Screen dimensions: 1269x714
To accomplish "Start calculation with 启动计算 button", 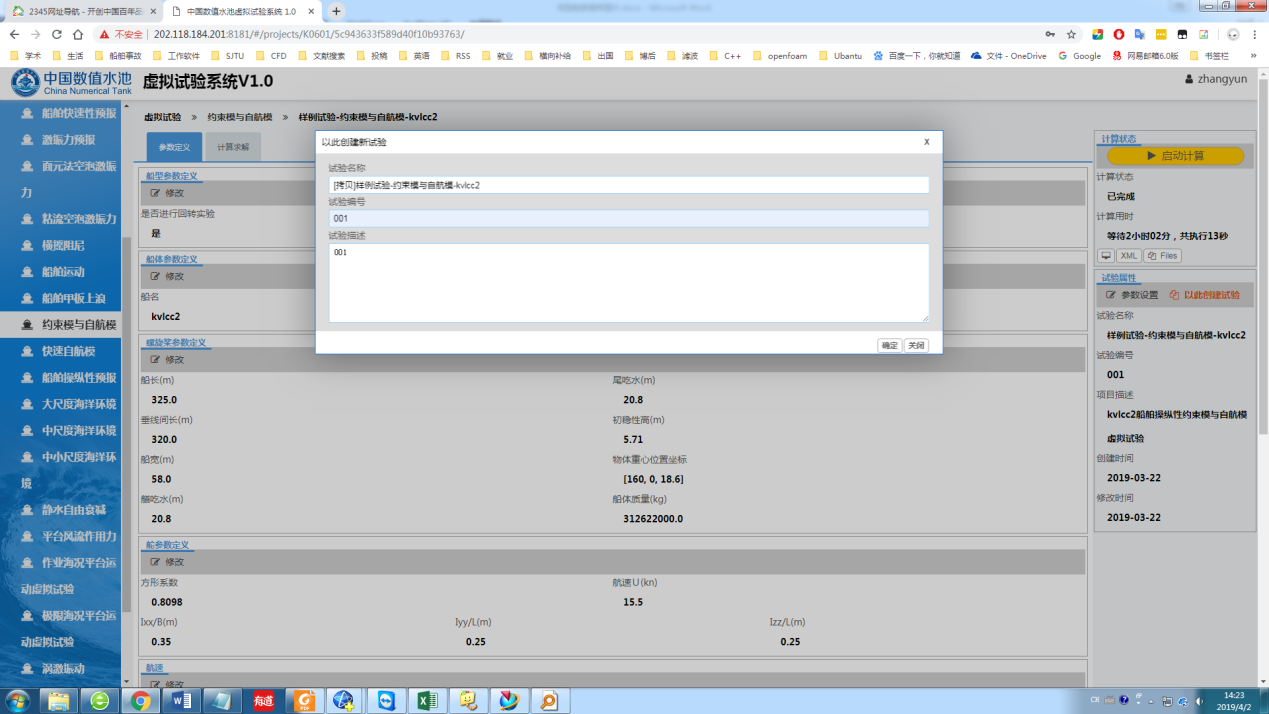I will click(x=1175, y=156).
